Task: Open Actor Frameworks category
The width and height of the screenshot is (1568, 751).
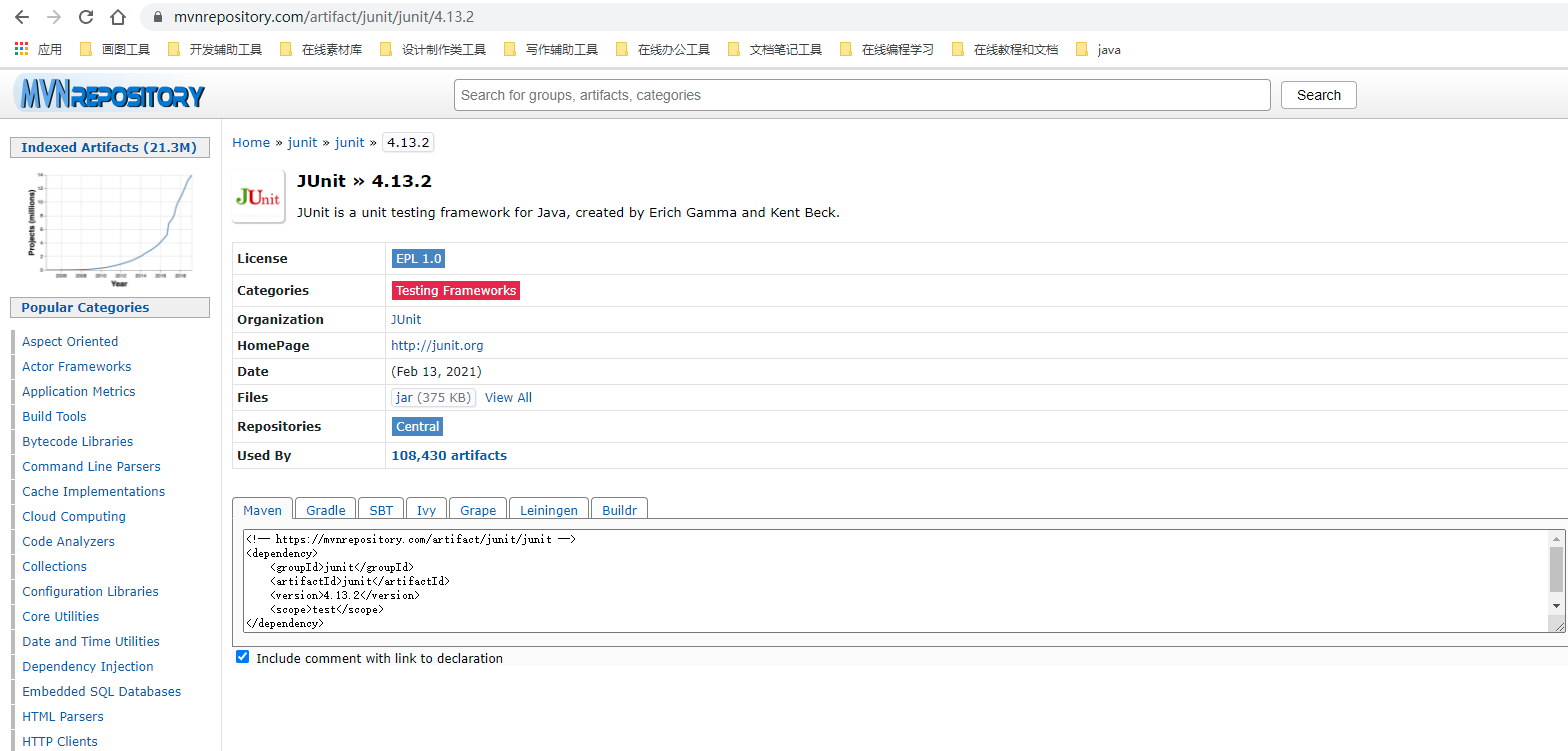Action: coord(77,366)
